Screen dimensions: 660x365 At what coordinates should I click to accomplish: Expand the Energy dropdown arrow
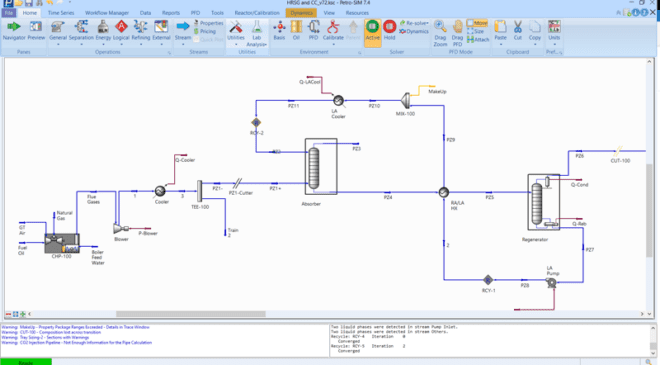[103, 44]
